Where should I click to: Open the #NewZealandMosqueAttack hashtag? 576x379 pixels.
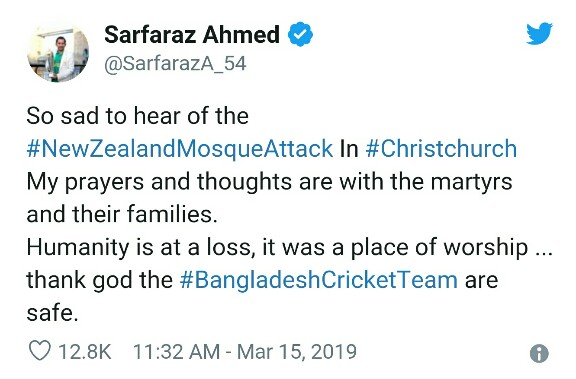pyautogui.click(x=180, y=149)
